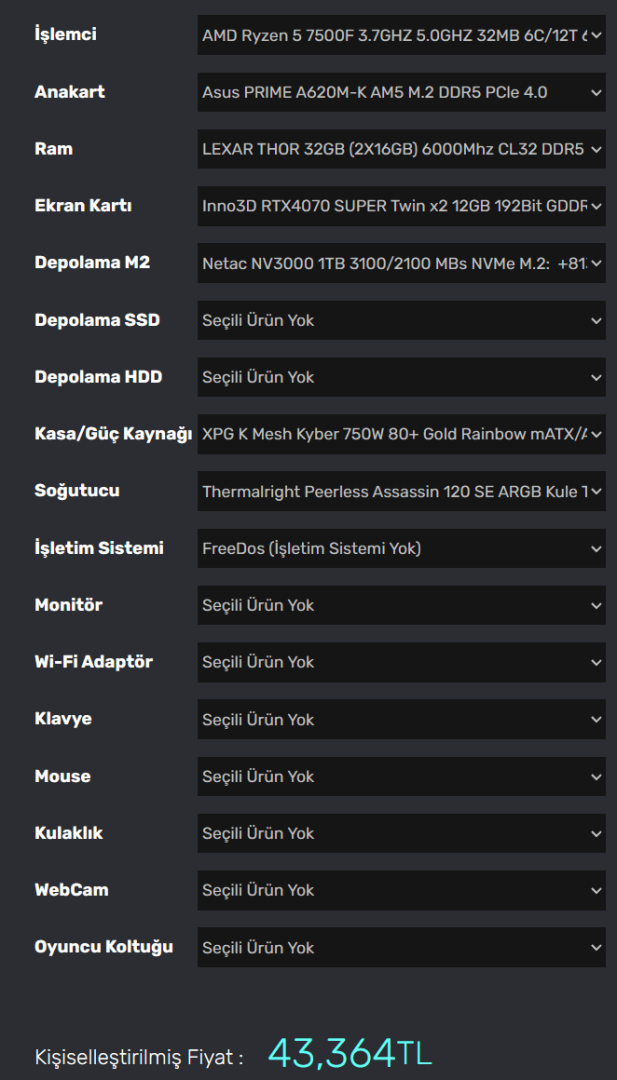
Task: Open the Kulaklık headset dropdown
Action: click(401, 833)
